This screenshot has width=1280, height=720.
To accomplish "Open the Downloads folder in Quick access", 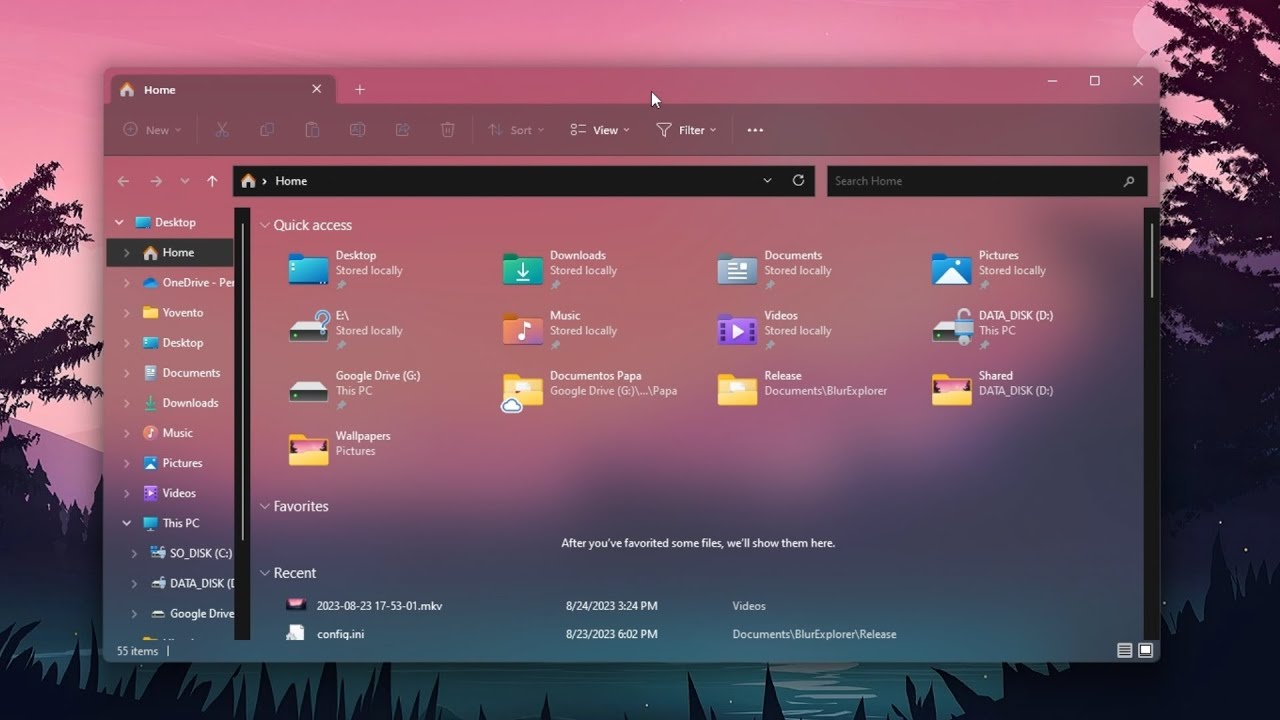I will point(560,270).
